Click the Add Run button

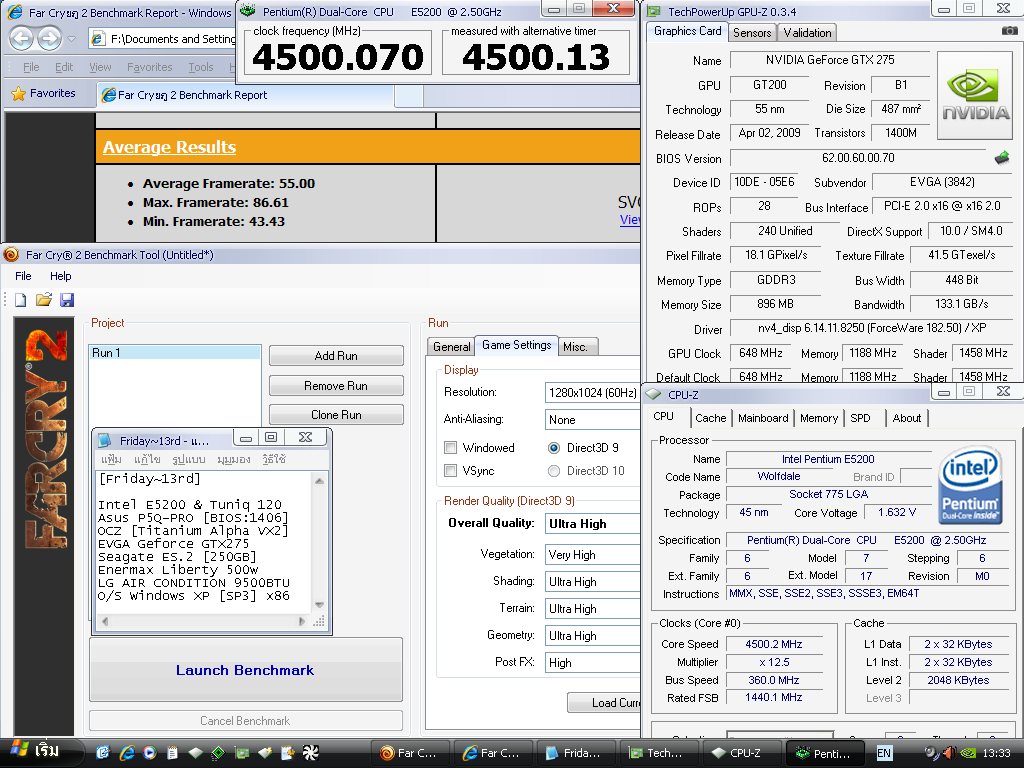(x=336, y=356)
